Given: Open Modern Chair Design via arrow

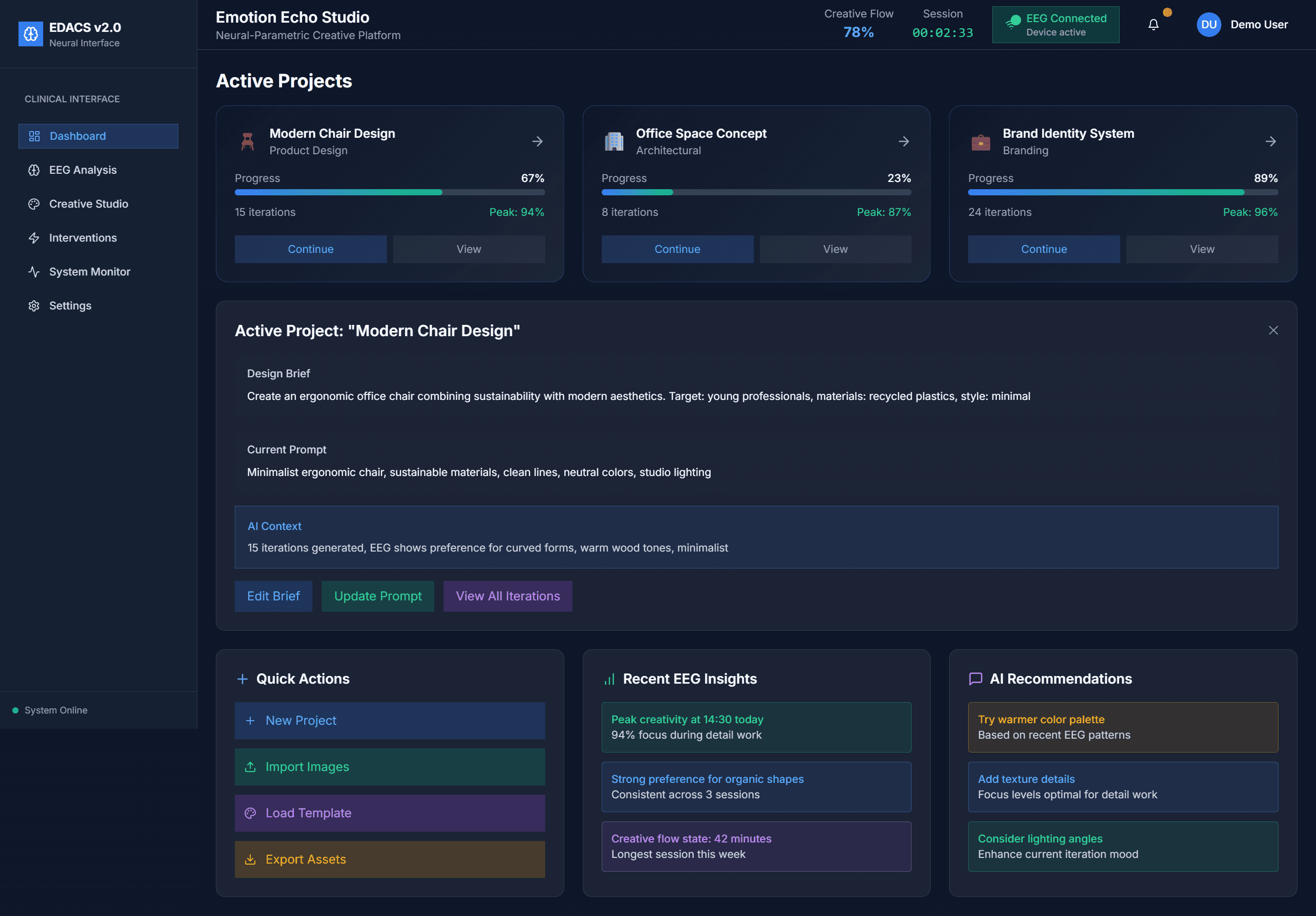Looking at the screenshot, I should click(537, 141).
